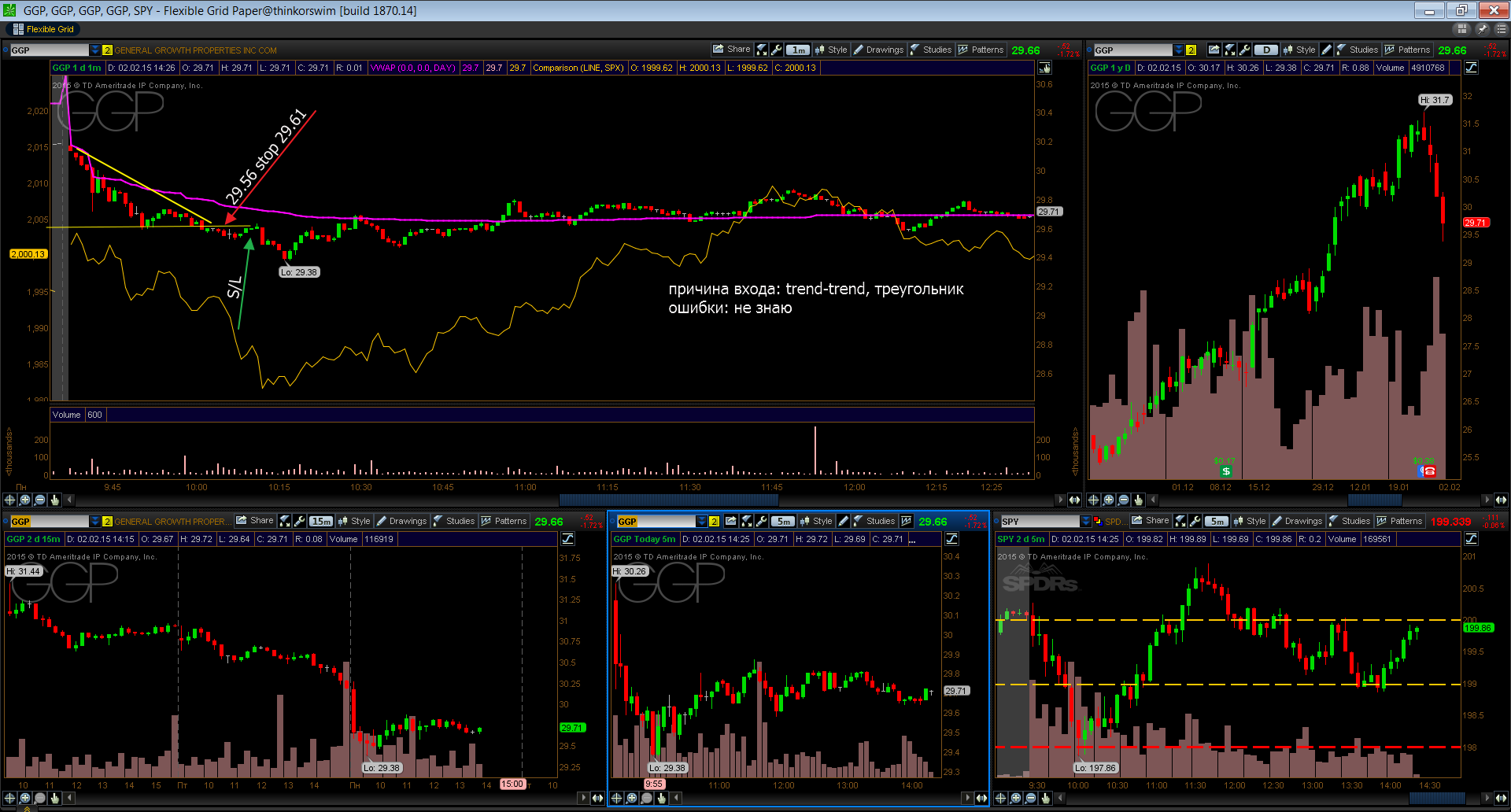The image size is (1511, 812).
Task: Click chart mode icon right of 15m chart header
Action: click(567, 539)
